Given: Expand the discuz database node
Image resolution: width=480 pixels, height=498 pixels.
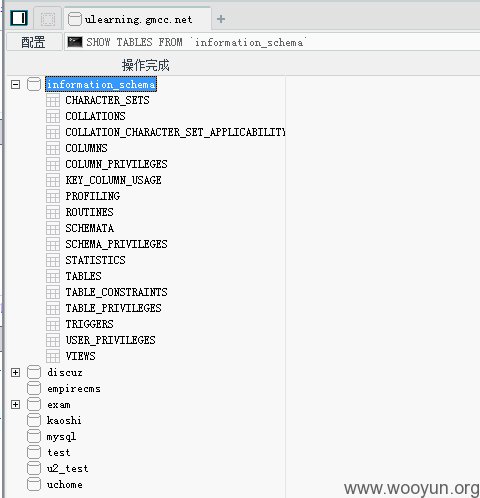Looking at the screenshot, I should click(15, 372).
